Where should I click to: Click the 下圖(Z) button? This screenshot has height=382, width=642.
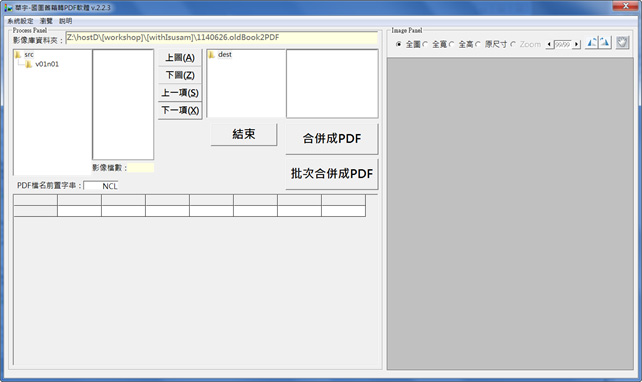180,75
